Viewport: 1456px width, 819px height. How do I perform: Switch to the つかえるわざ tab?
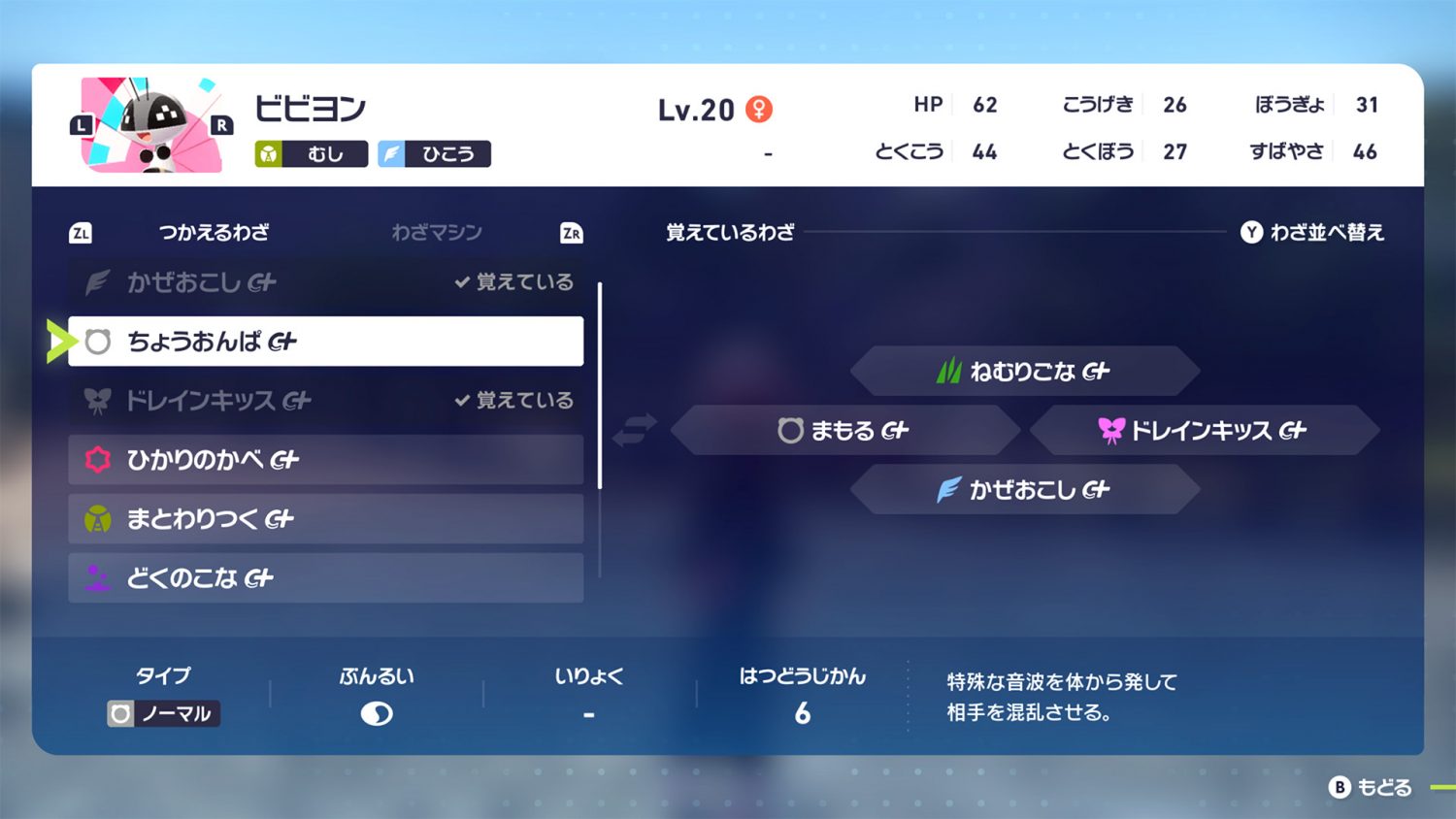[214, 233]
